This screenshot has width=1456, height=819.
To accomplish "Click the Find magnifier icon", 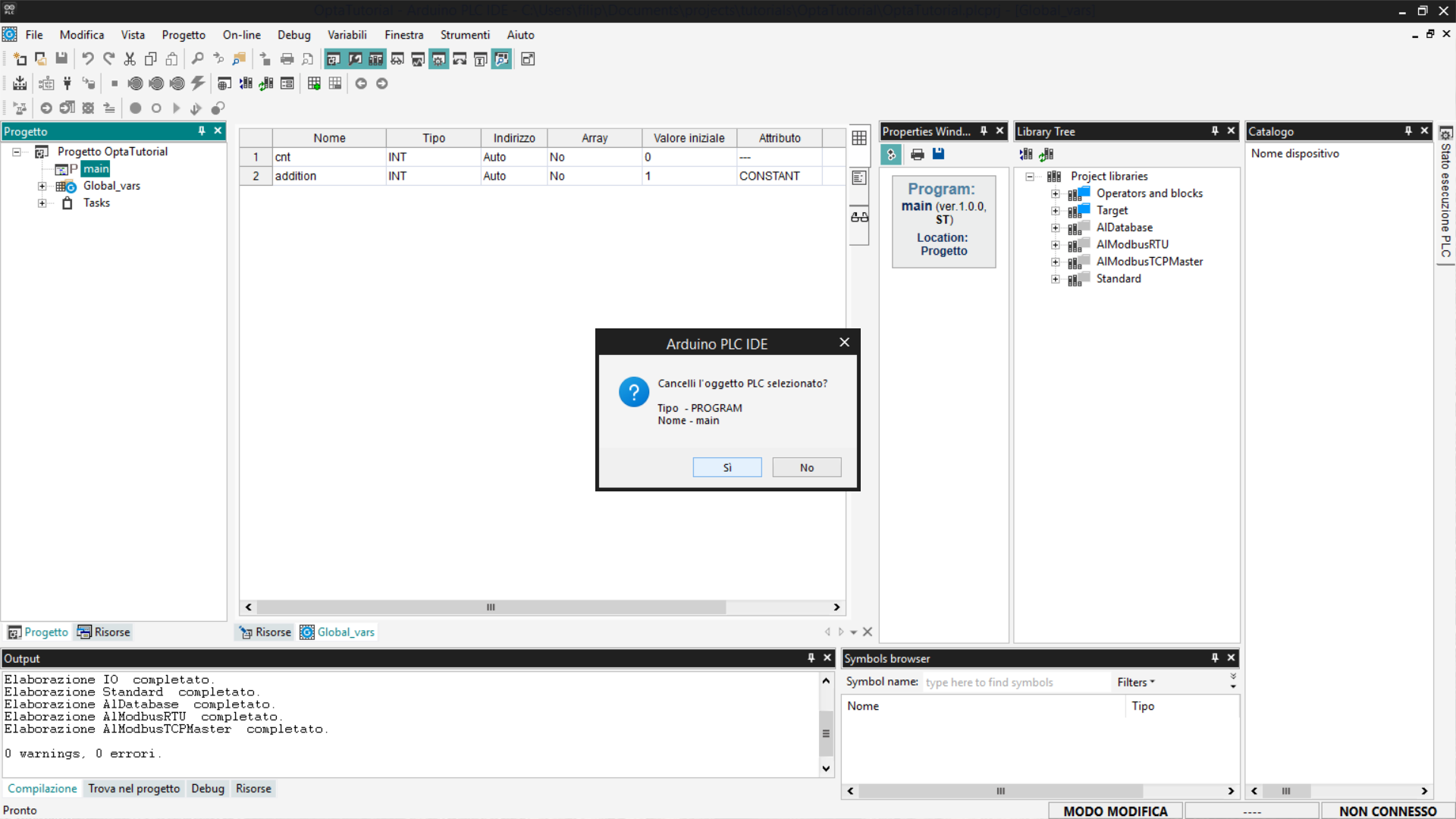I will pyautogui.click(x=197, y=58).
